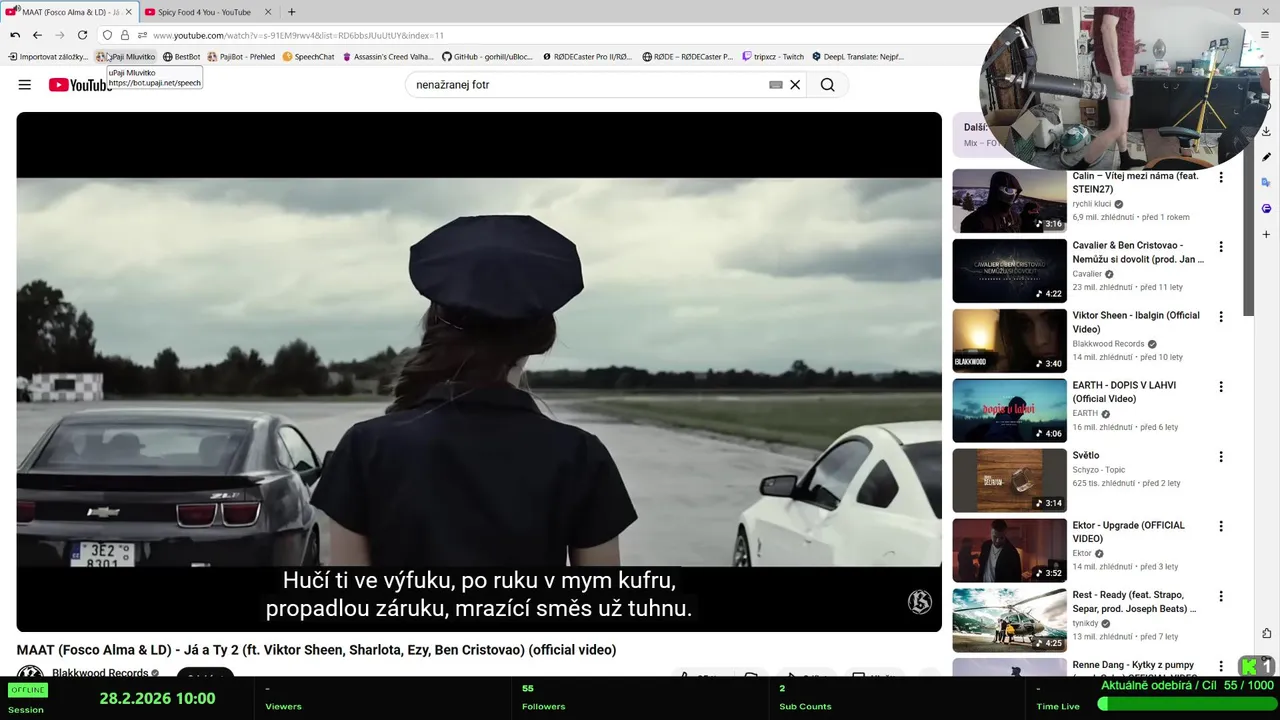Open the 'DeepL Translate' bookmark

(858, 57)
